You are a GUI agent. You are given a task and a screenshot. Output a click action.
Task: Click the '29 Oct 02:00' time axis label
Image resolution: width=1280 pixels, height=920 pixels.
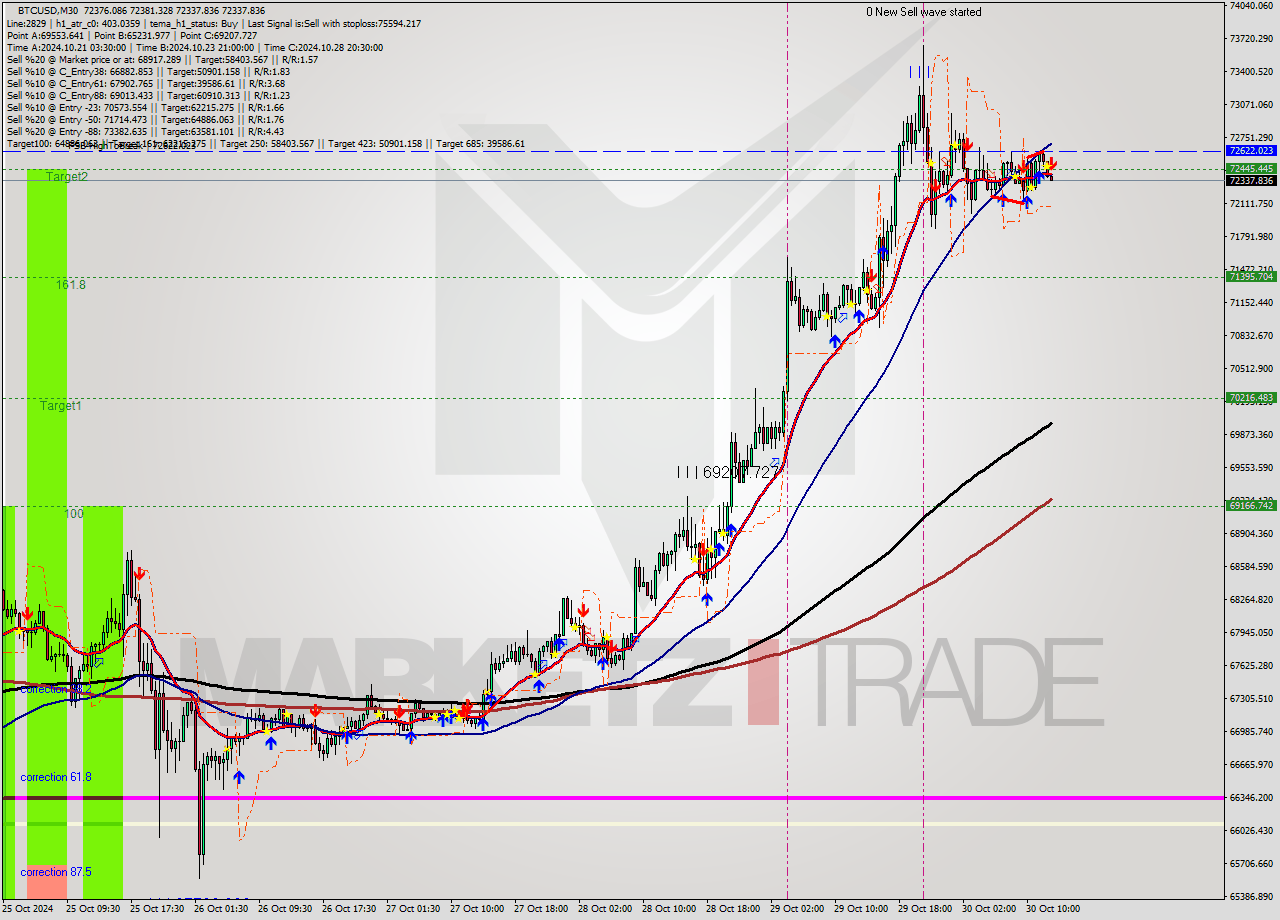797,909
